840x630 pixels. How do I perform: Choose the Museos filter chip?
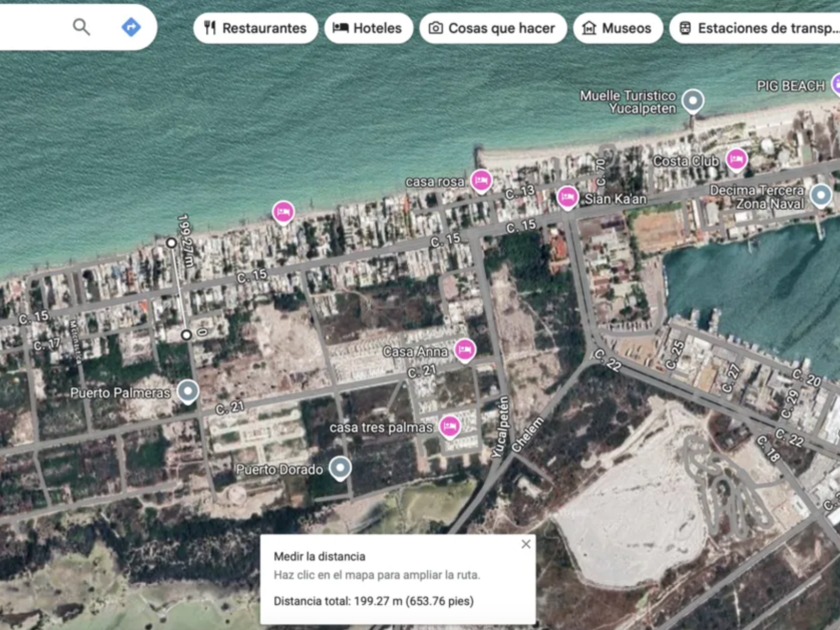pyautogui.click(x=617, y=28)
